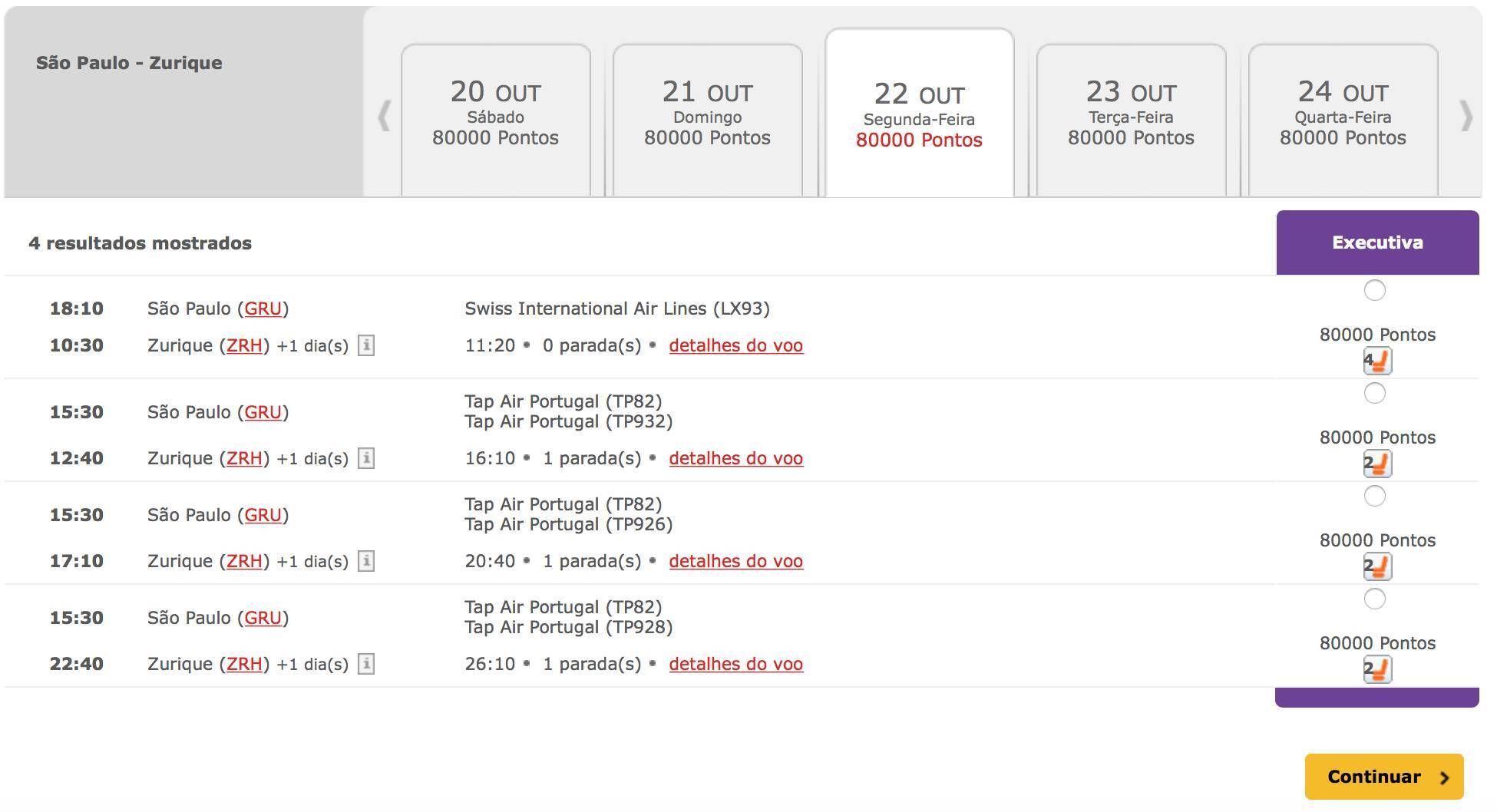Click info icon beside 12:40 Zurique arrival
Screen dimensions: 1497x812
tap(366, 458)
